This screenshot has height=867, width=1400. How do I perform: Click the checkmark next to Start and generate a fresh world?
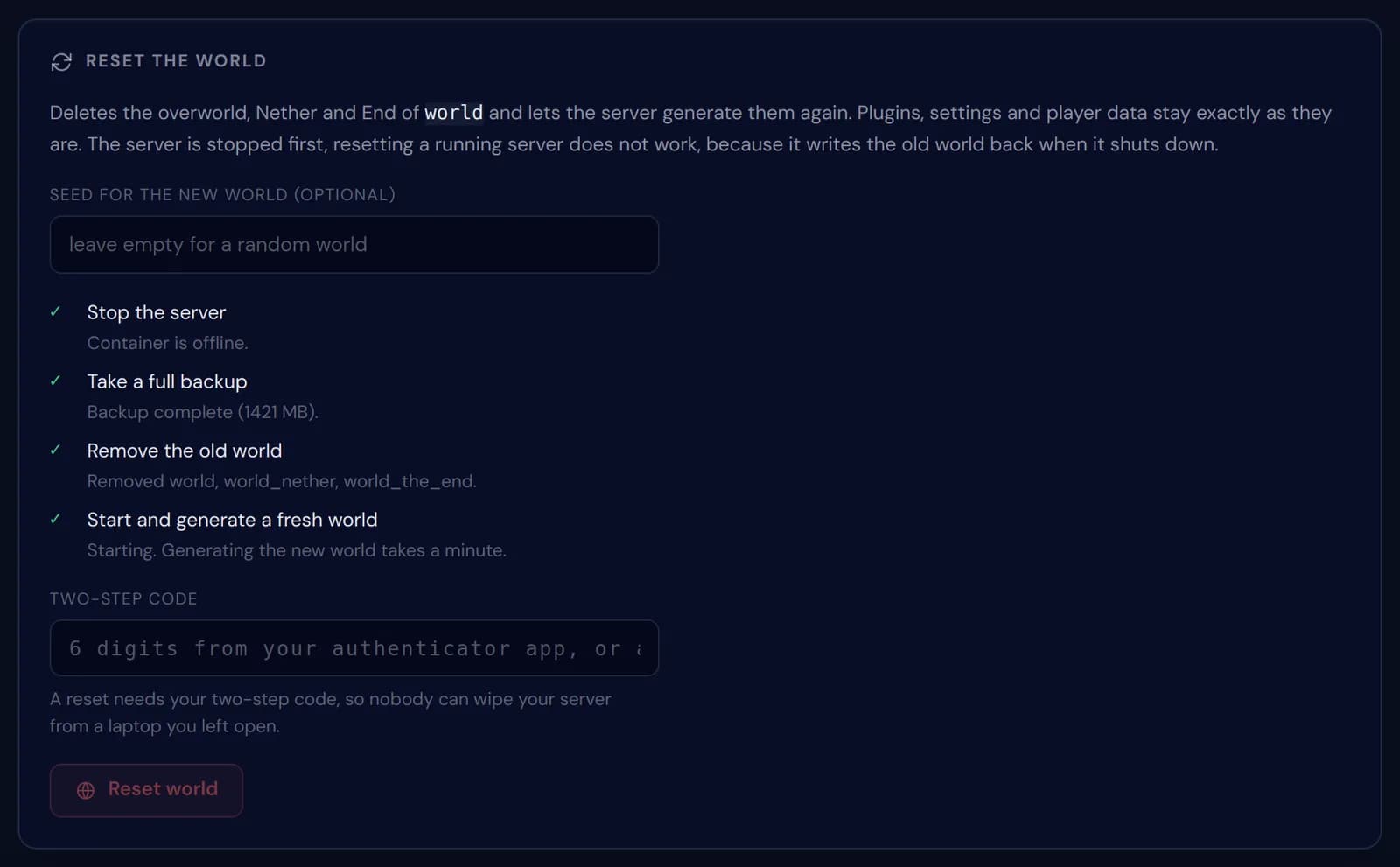click(x=56, y=519)
